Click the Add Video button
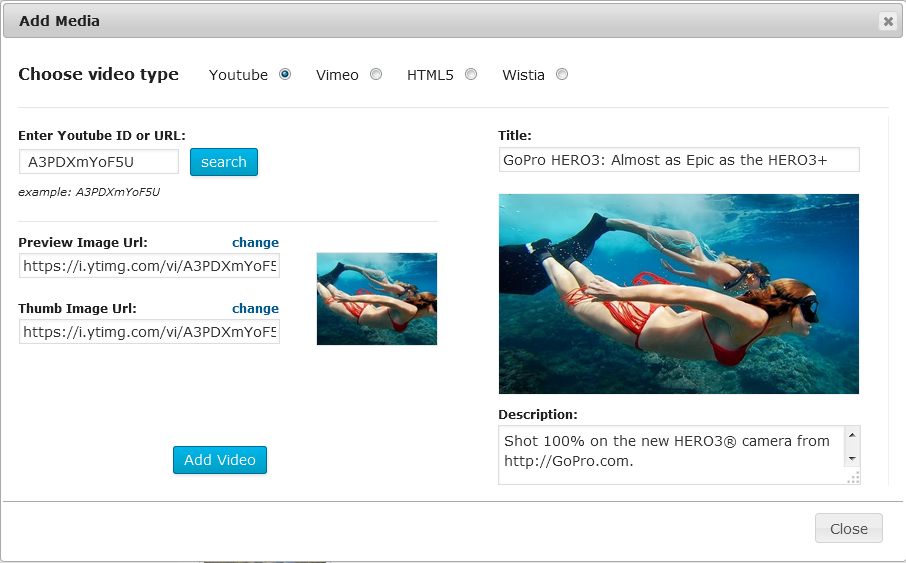906x563 pixels. (220, 460)
